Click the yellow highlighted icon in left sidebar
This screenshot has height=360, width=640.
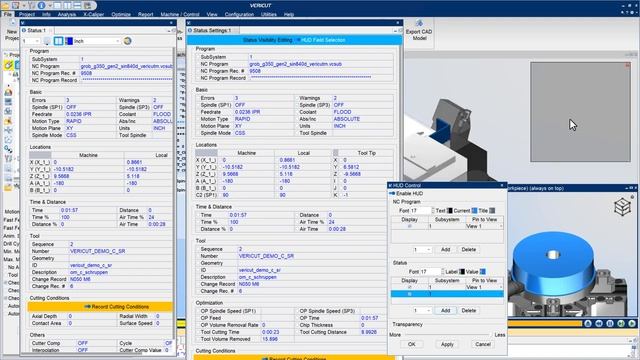click(x=8, y=65)
